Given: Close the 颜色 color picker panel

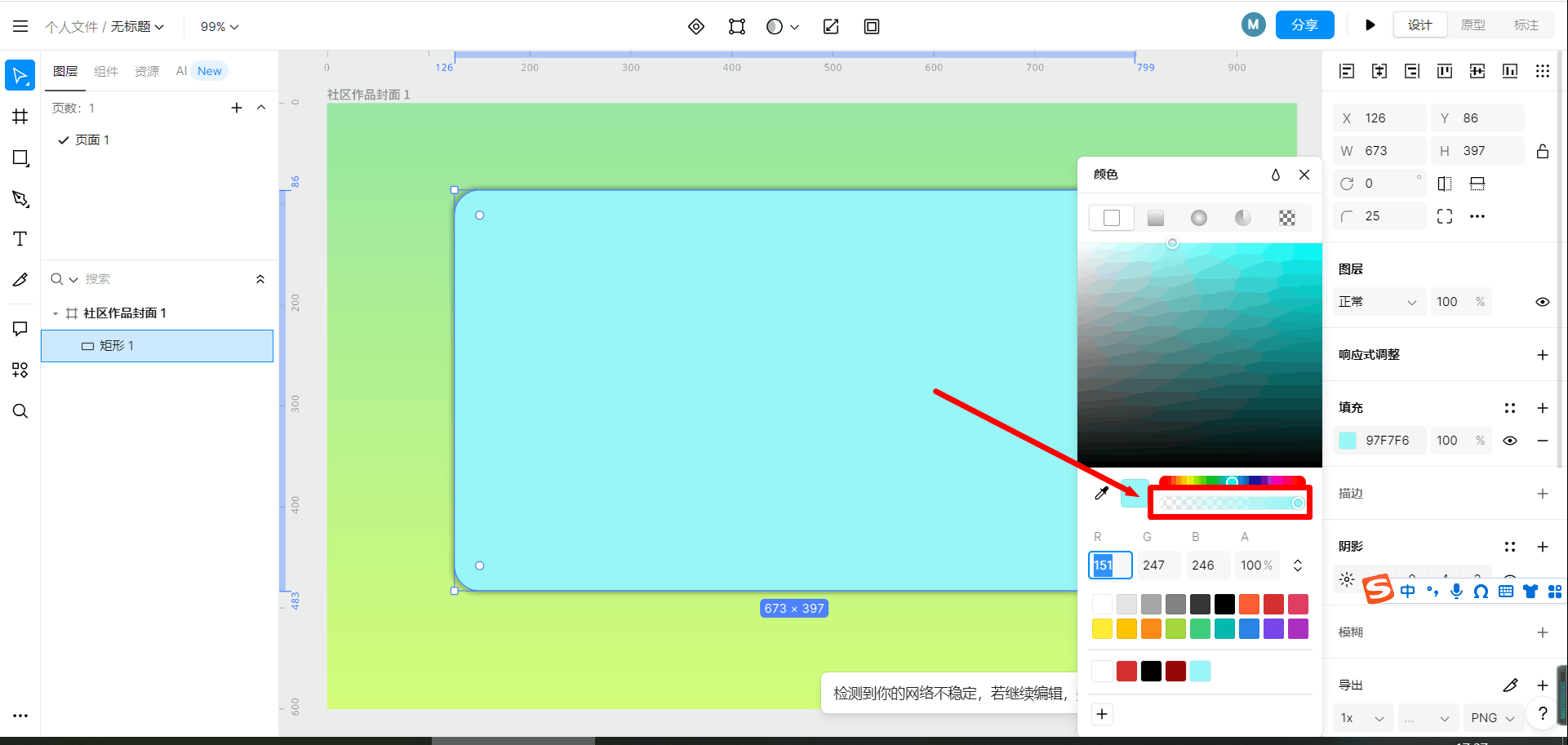Looking at the screenshot, I should [x=1304, y=175].
